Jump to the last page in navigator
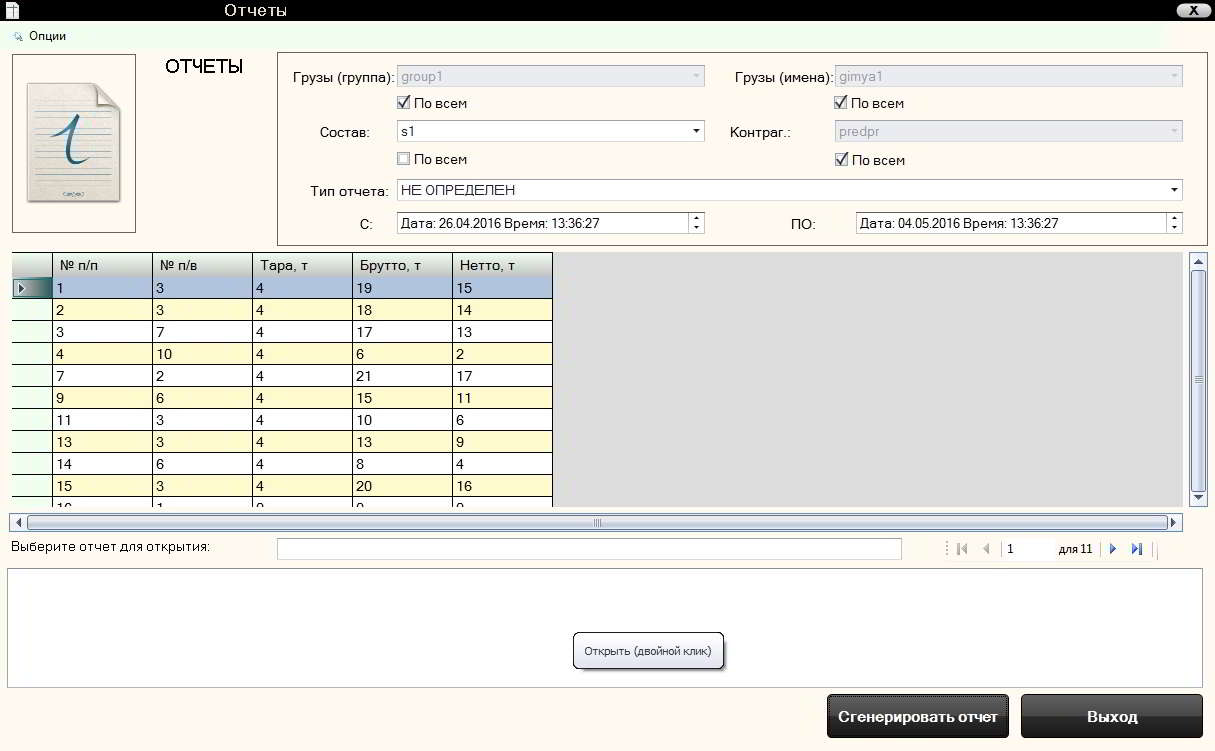The width and height of the screenshot is (1215, 751). coord(1137,549)
